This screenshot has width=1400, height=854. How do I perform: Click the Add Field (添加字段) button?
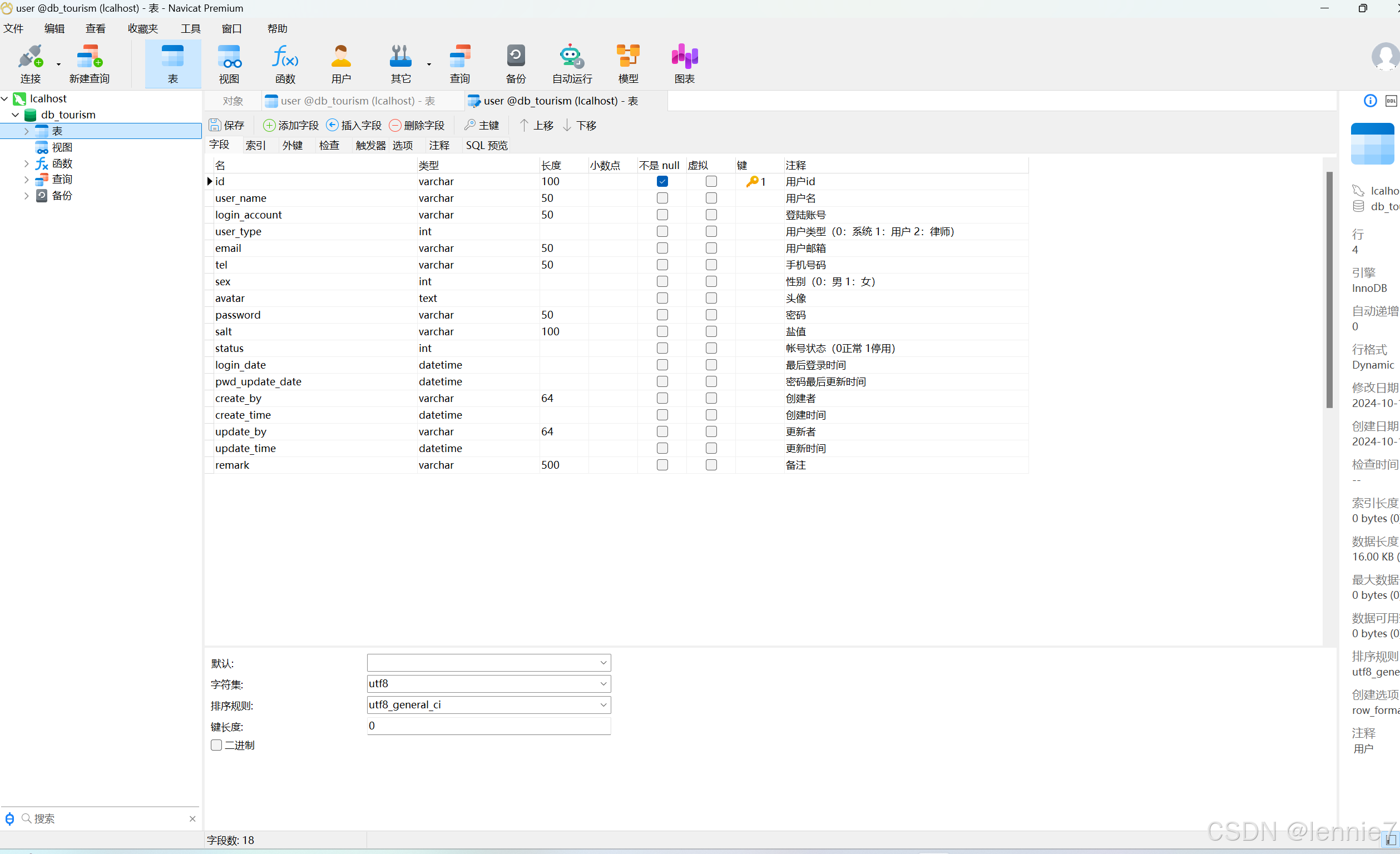[291, 125]
